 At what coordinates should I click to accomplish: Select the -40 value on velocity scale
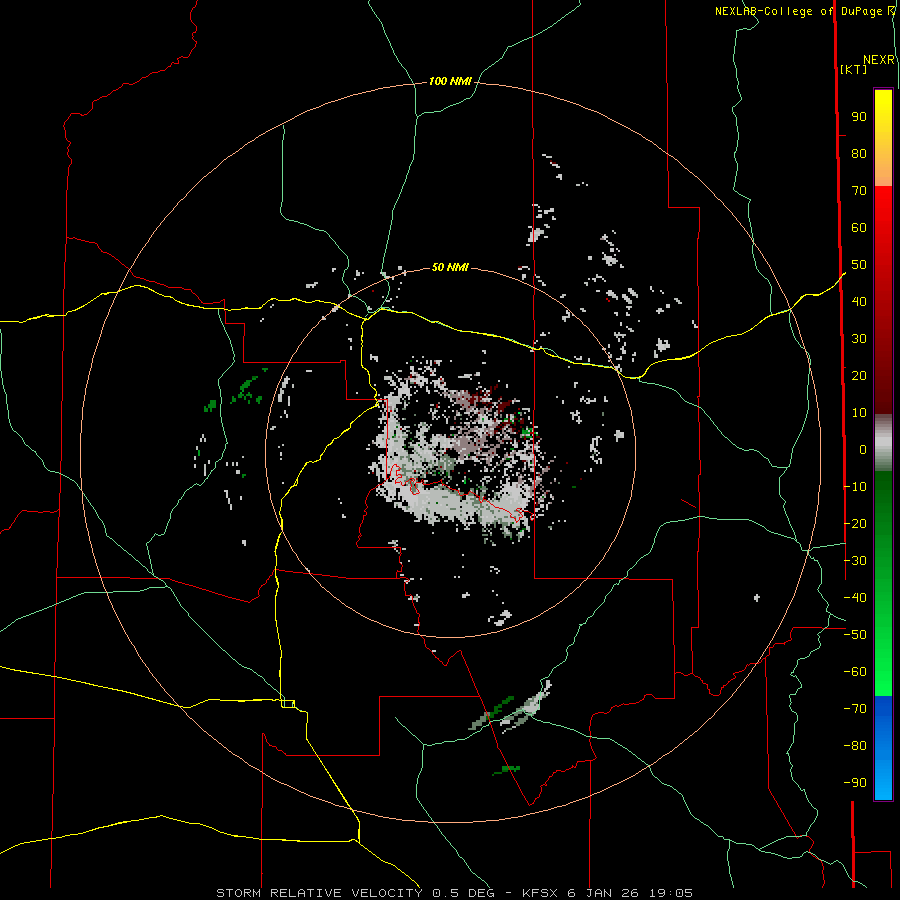point(855,598)
